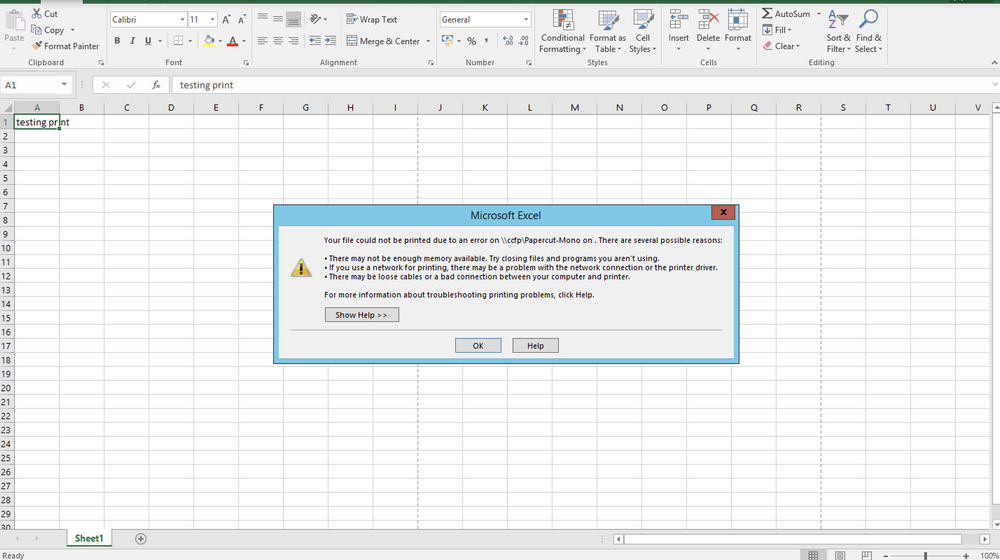This screenshot has width=1000, height=560.
Task: Open the Calibri font name dropdown
Action: click(x=182, y=20)
